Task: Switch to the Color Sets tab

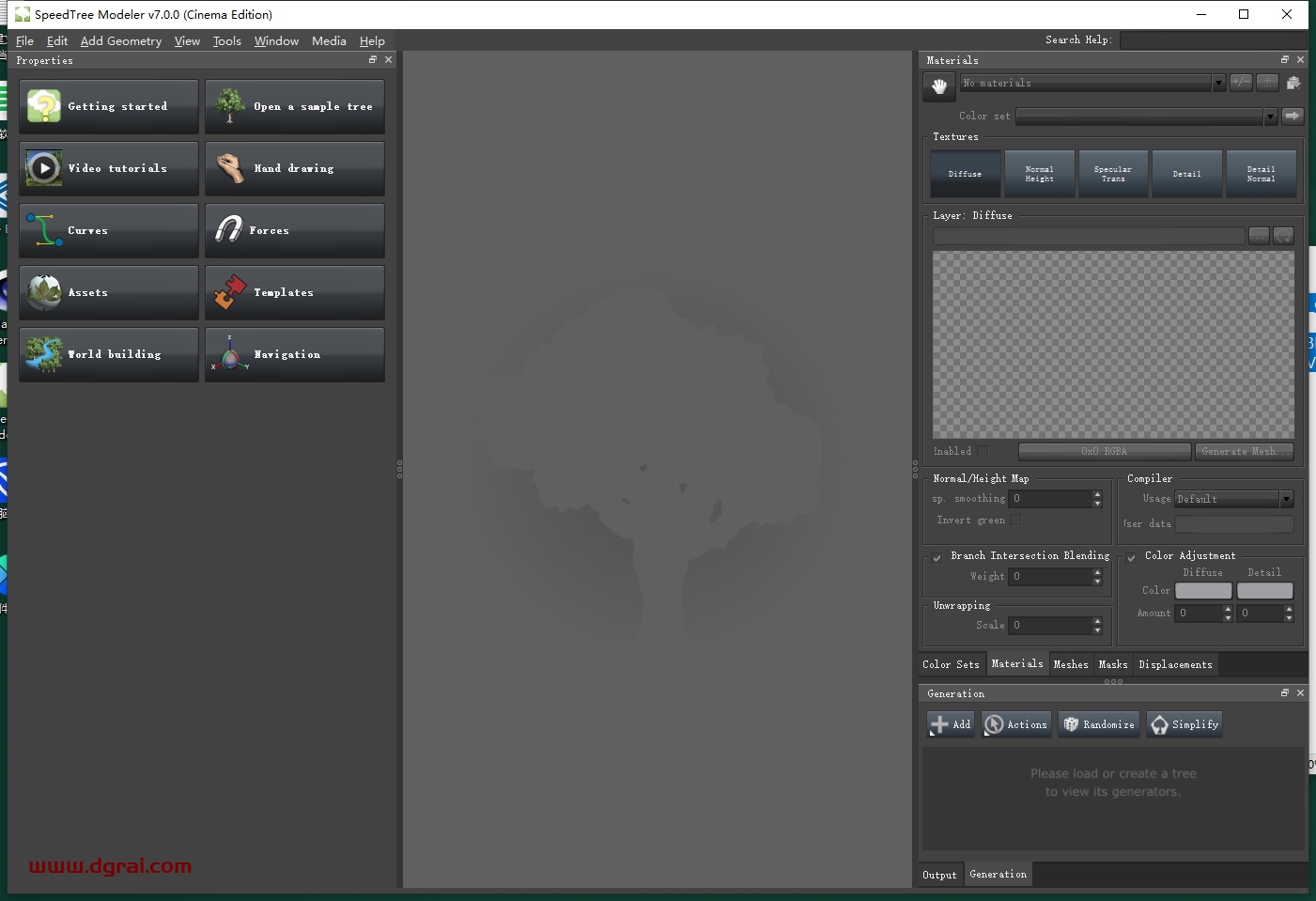Action: point(951,664)
